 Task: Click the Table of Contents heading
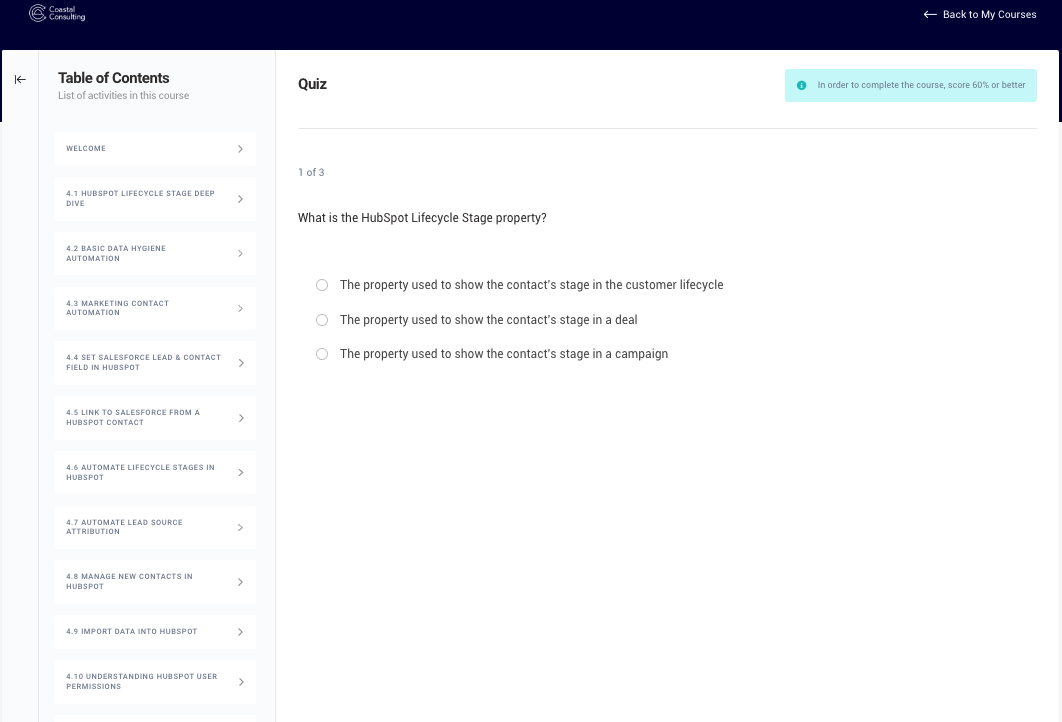pos(114,79)
